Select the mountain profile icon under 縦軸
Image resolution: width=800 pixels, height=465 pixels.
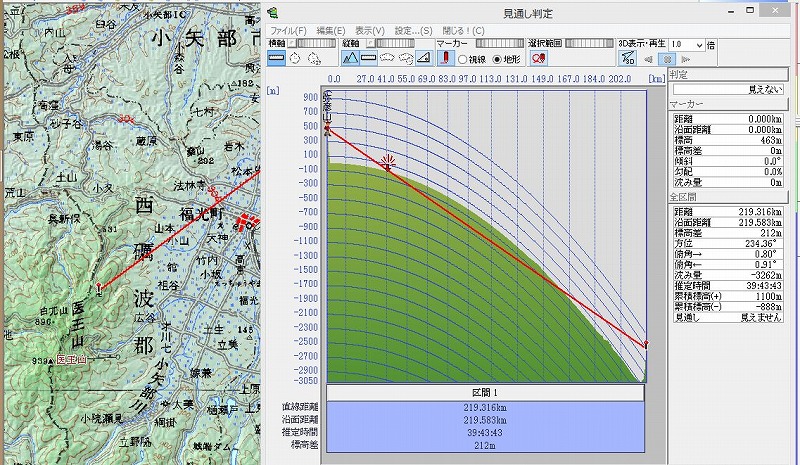pos(351,59)
